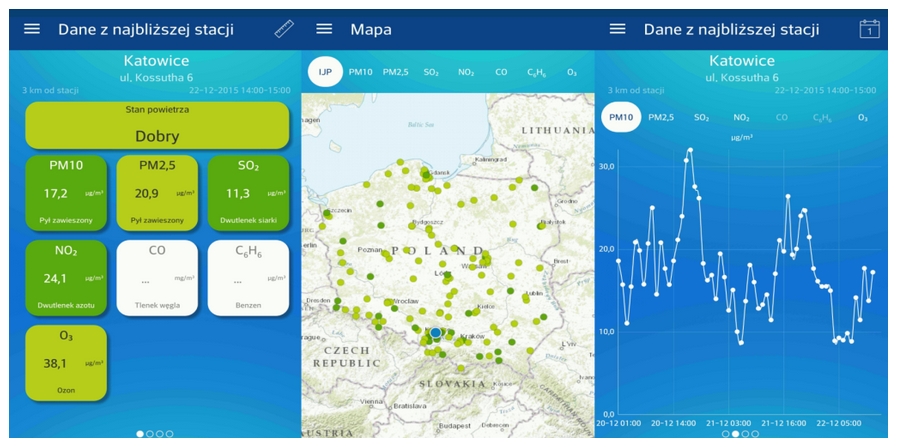Image resolution: width=898 pixels, height=447 pixels.
Task: Select the IJP filter on the map
Action: tap(325, 73)
